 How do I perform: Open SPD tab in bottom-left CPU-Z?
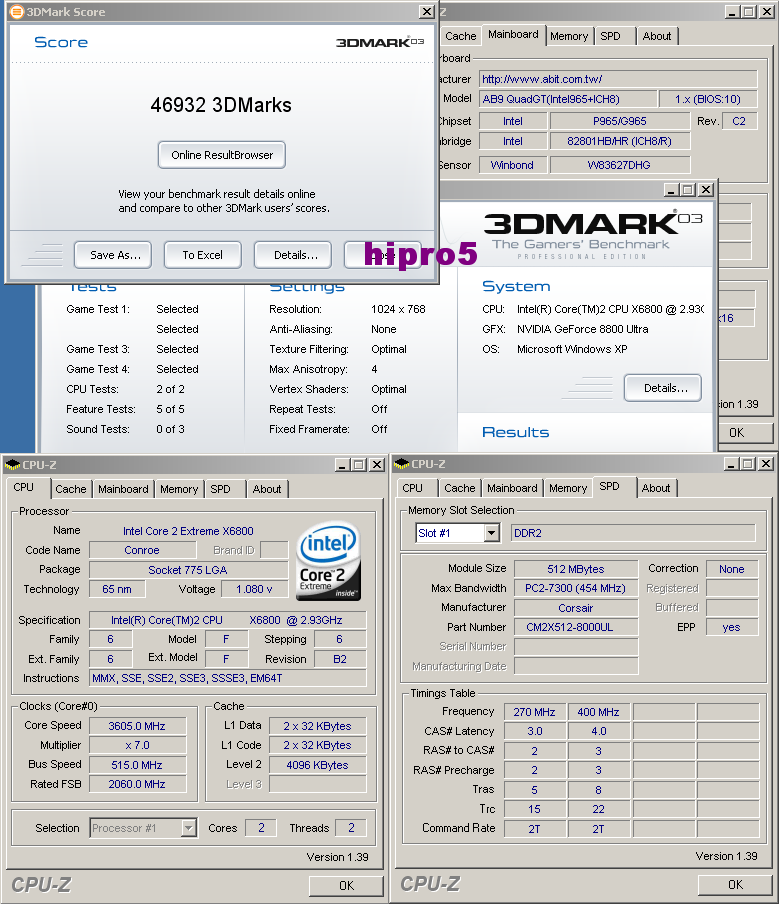point(220,489)
